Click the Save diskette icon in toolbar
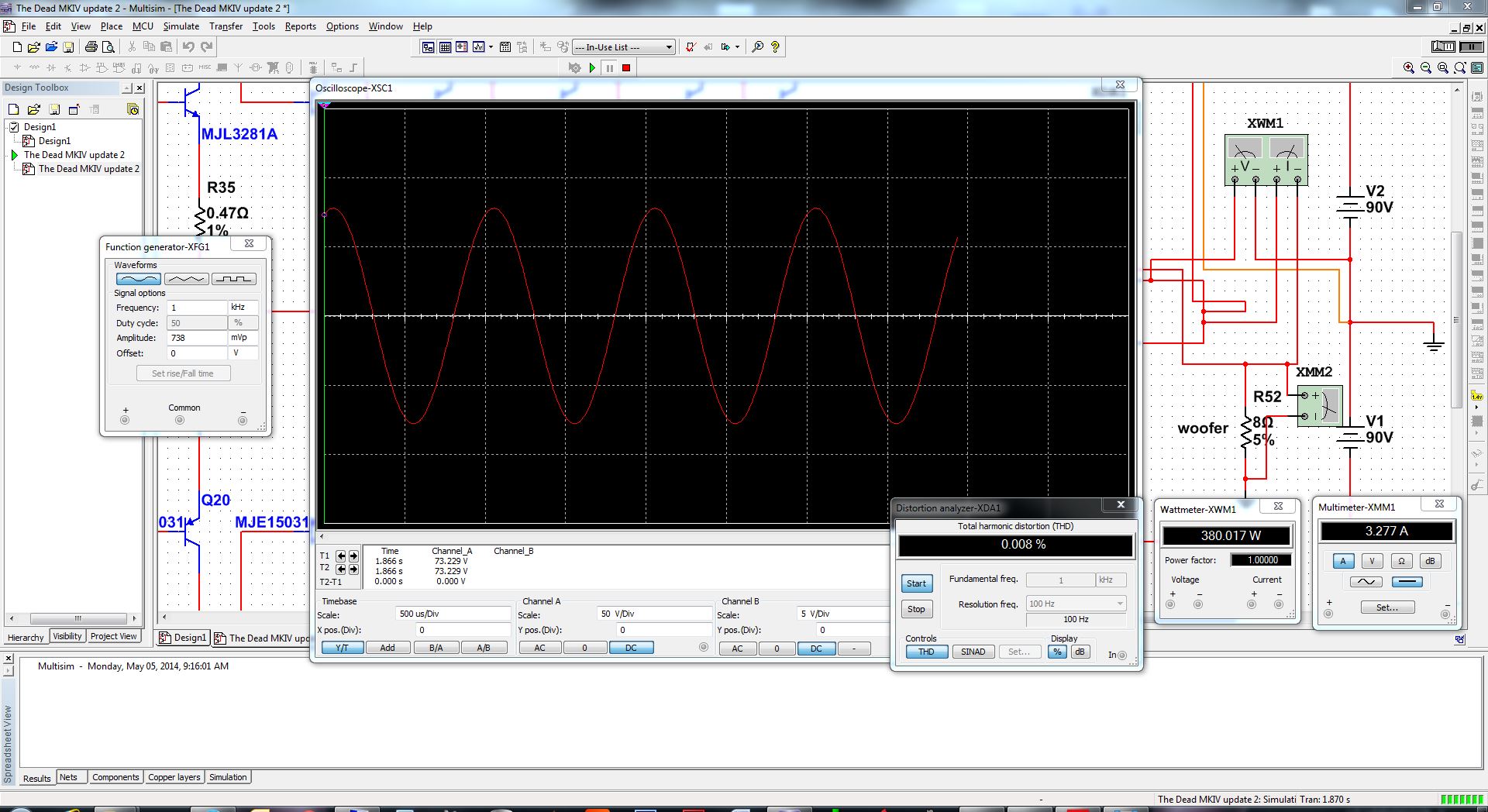Viewport: 1488px width, 812px height. pos(68,47)
